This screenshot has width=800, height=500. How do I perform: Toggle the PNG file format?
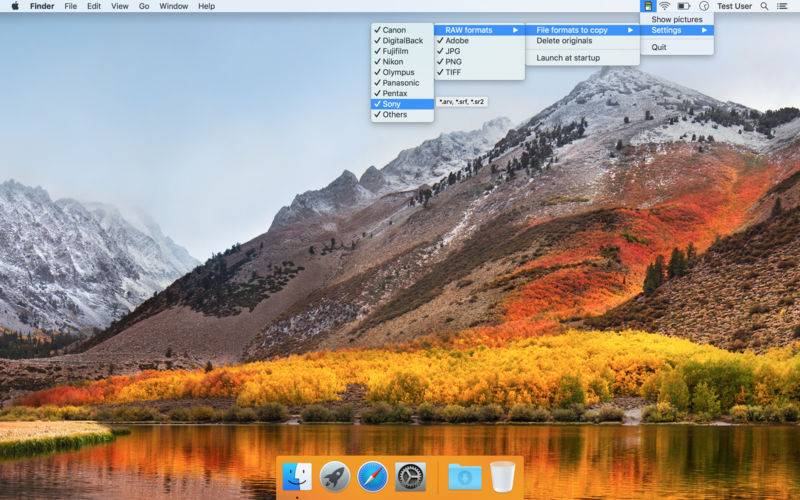click(x=480, y=62)
